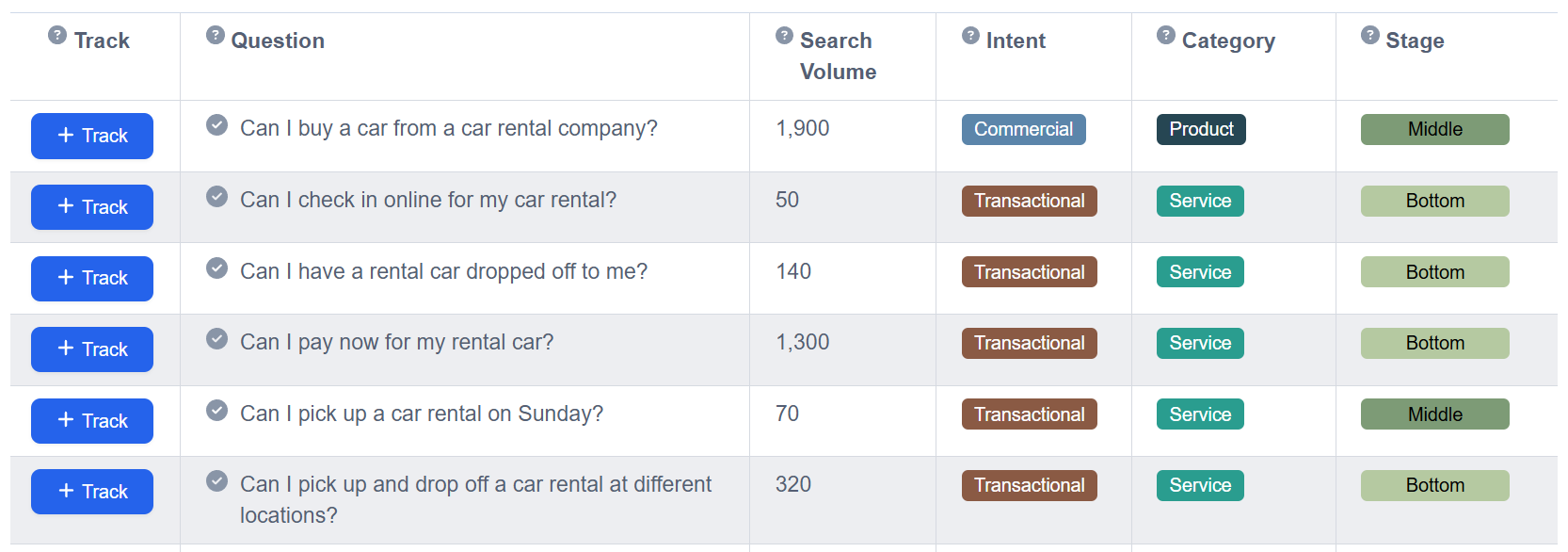Click help icon beside Intent column header
1568x552 pixels.
tap(970, 36)
